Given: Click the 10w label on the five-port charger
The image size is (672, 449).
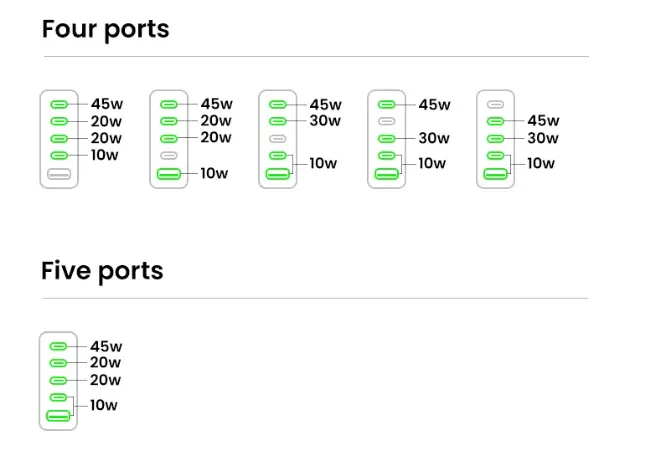Looking at the screenshot, I should pos(104,405).
